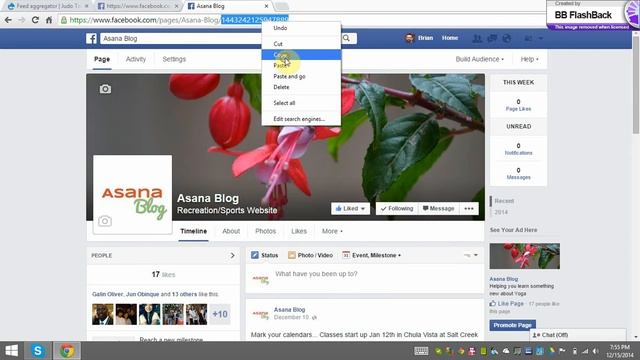Expand the Help dropdown

pyautogui.click(x=529, y=59)
